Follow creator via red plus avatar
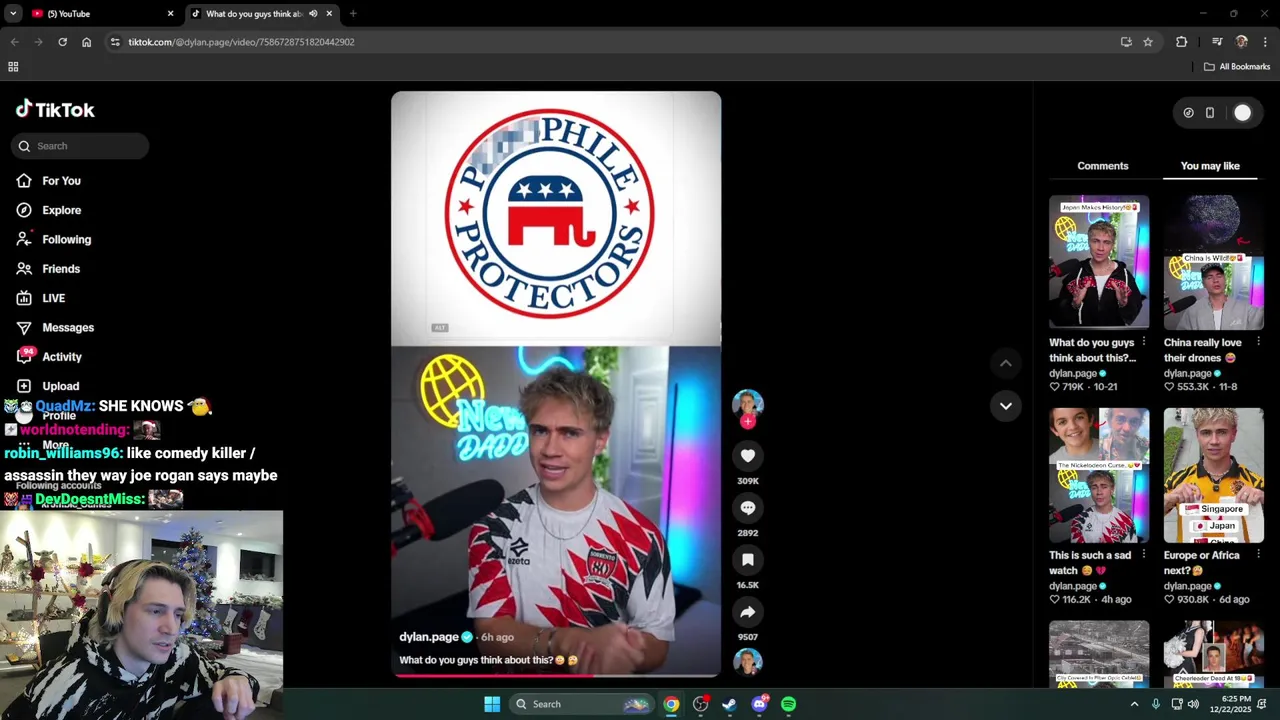The width and height of the screenshot is (1280, 720). coord(747,424)
